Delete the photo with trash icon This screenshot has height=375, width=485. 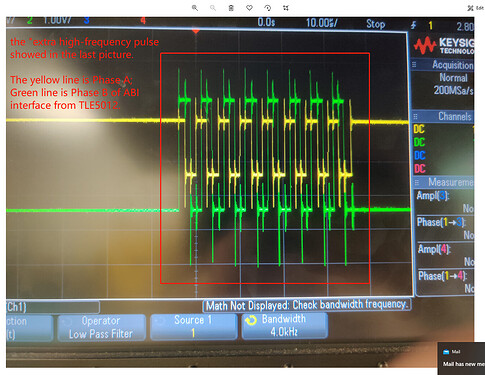point(231,8)
